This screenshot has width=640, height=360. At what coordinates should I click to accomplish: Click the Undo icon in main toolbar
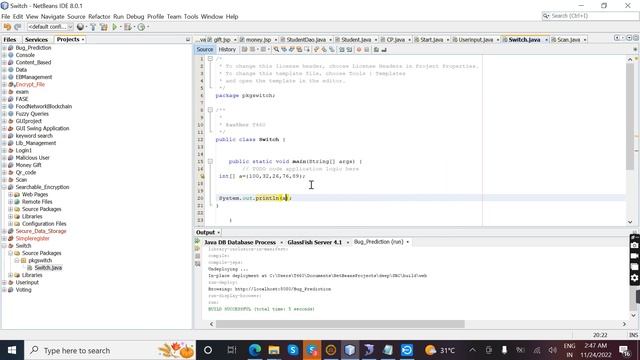tap(7, 27)
